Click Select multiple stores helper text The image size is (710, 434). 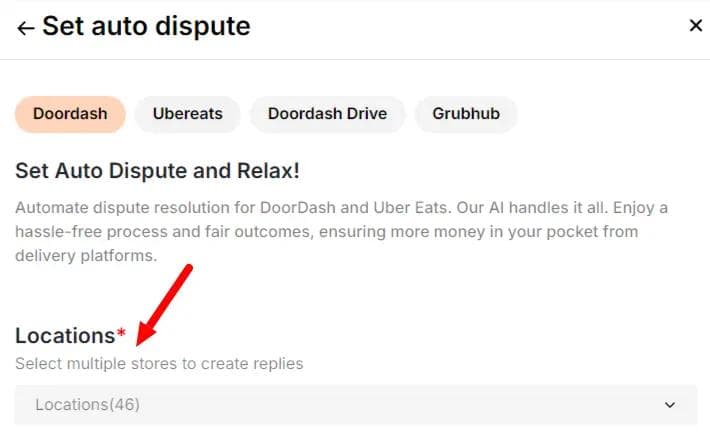tap(159, 363)
